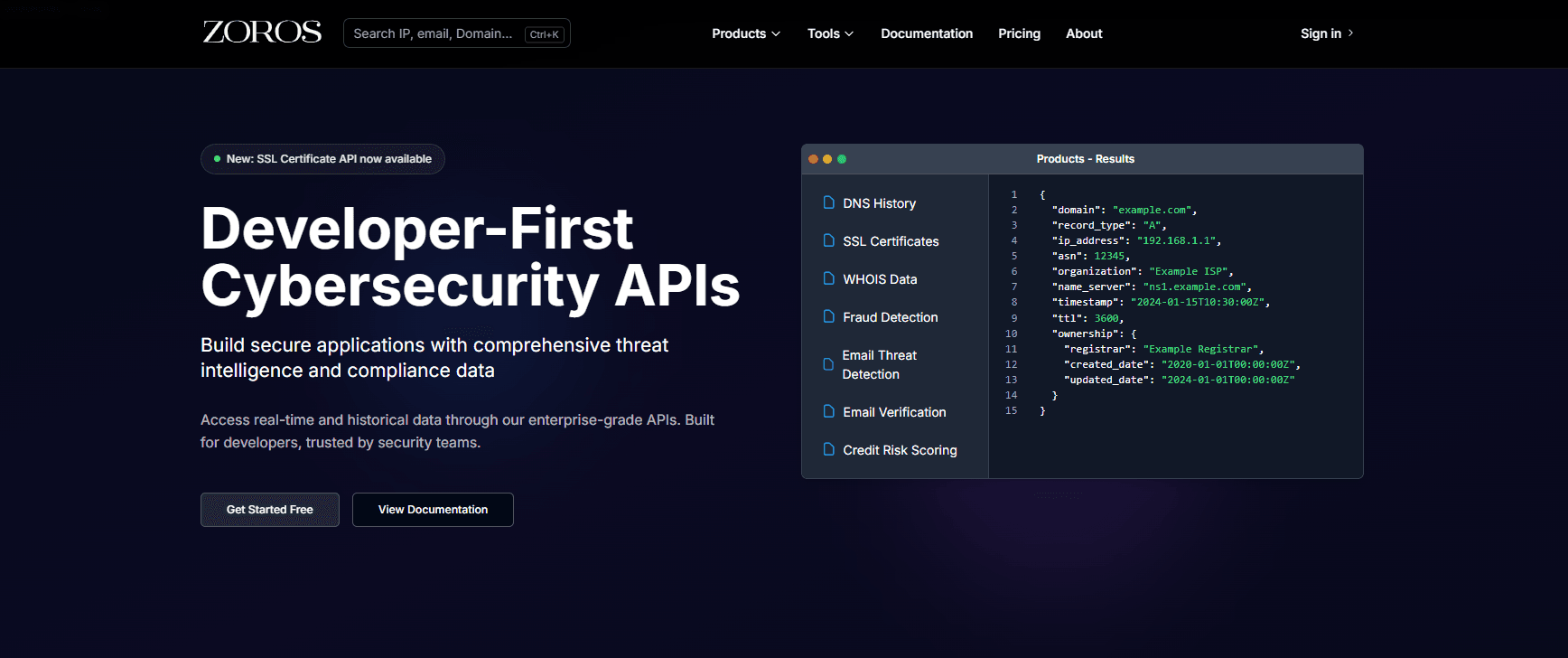Image resolution: width=1568 pixels, height=658 pixels.
Task: Click the Credit Risk Scoring file icon
Action: click(x=828, y=449)
